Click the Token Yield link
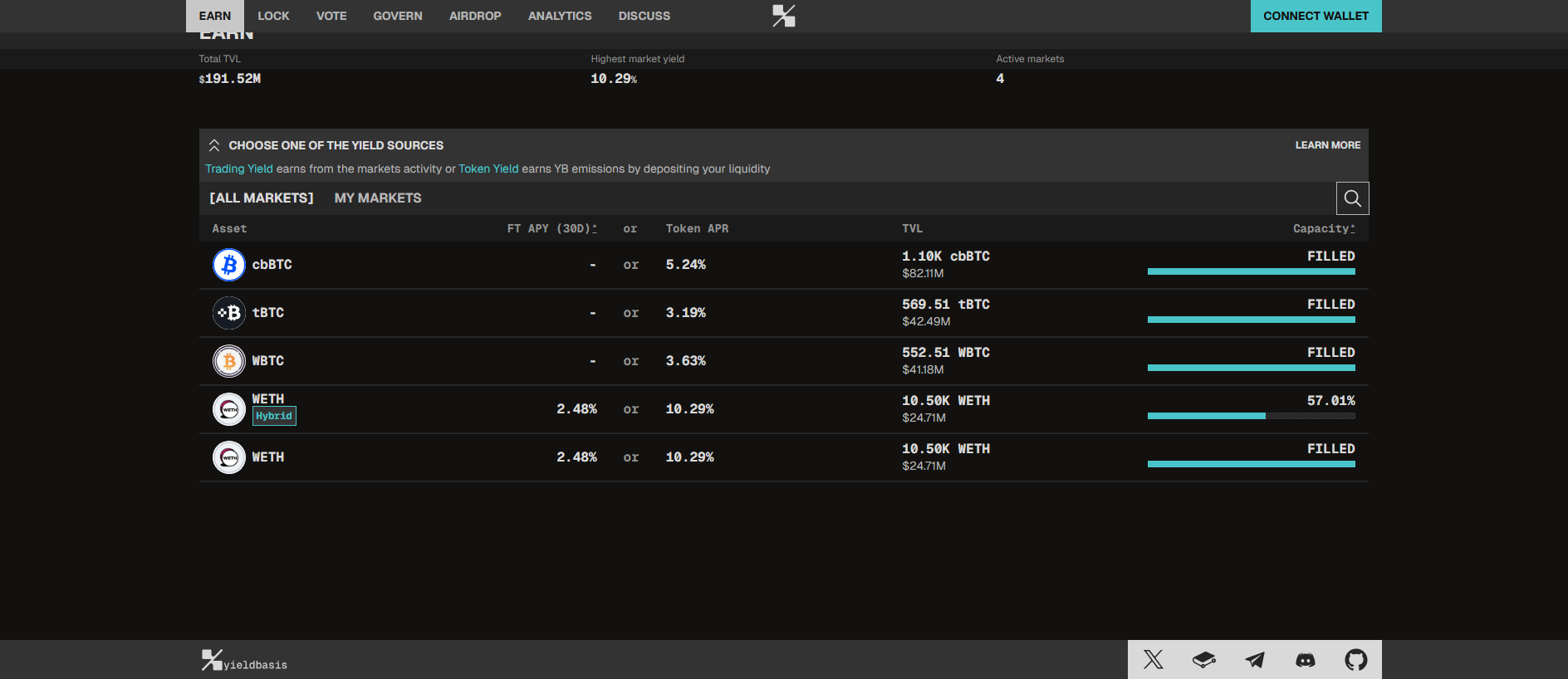 (x=488, y=169)
